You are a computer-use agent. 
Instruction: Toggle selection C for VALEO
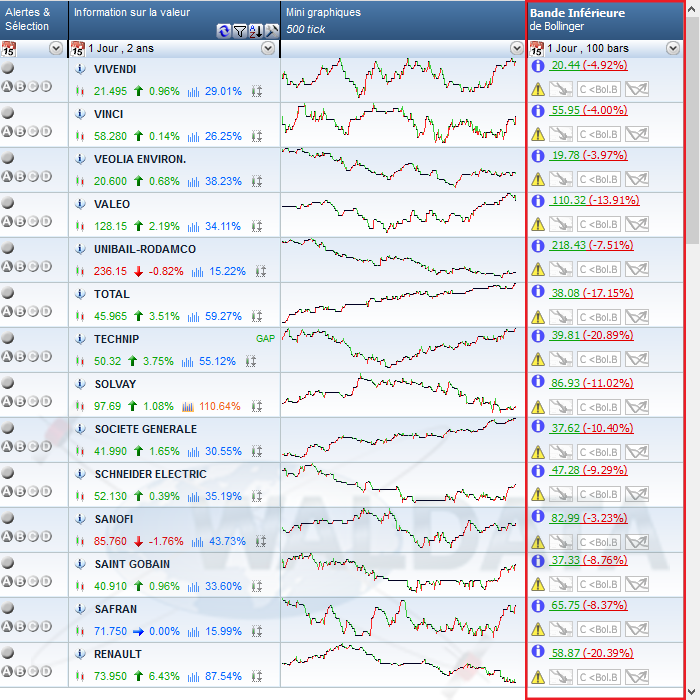pyautogui.click(x=33, y=221)
